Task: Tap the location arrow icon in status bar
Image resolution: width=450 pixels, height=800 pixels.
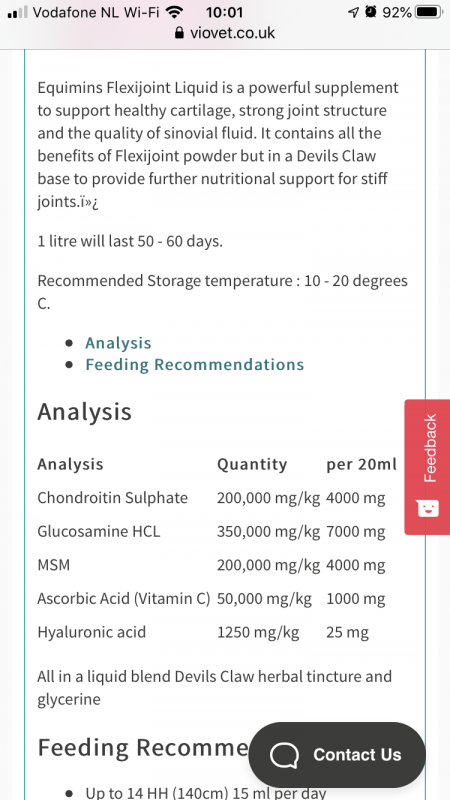Action: point(353,12)
